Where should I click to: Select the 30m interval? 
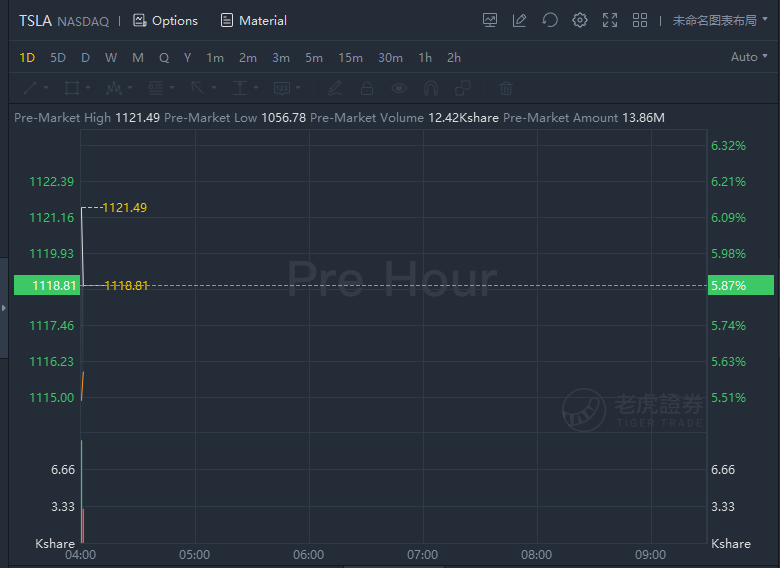[390, 58]
